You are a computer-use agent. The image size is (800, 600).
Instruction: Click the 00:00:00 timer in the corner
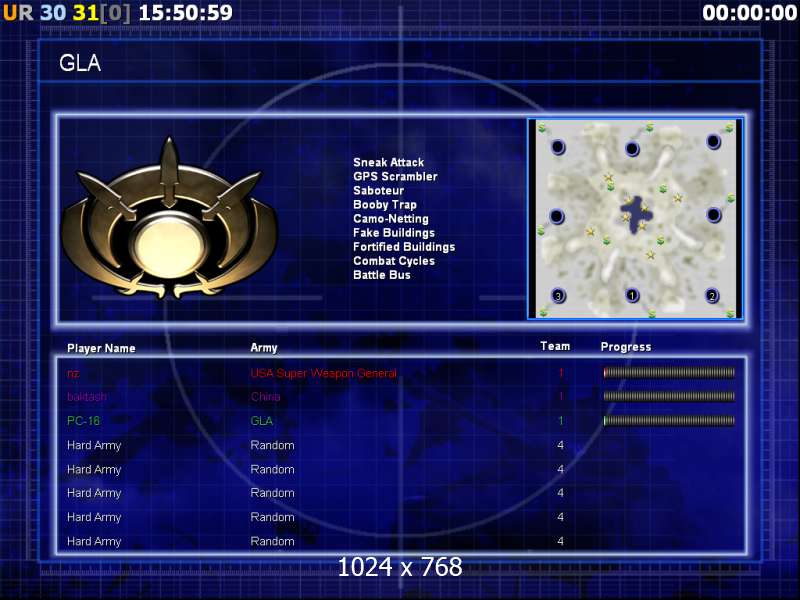pyautogui.click(x=748, y=12)
